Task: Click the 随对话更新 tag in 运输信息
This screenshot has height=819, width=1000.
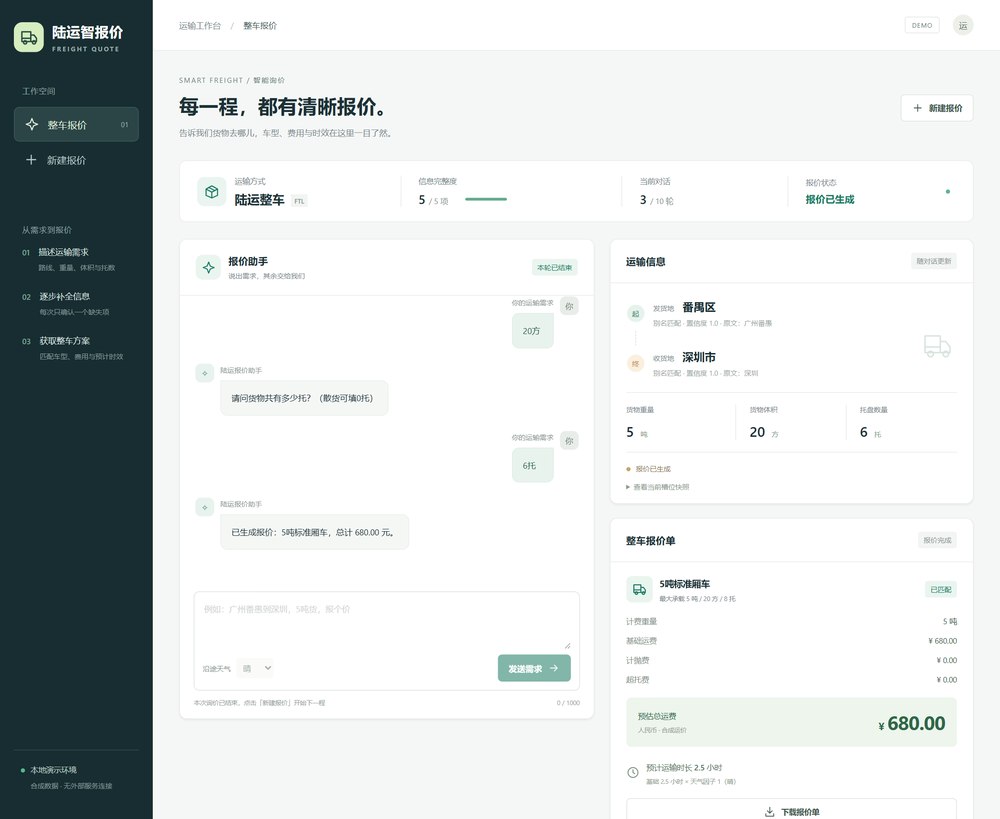Action: click(934, 261)
